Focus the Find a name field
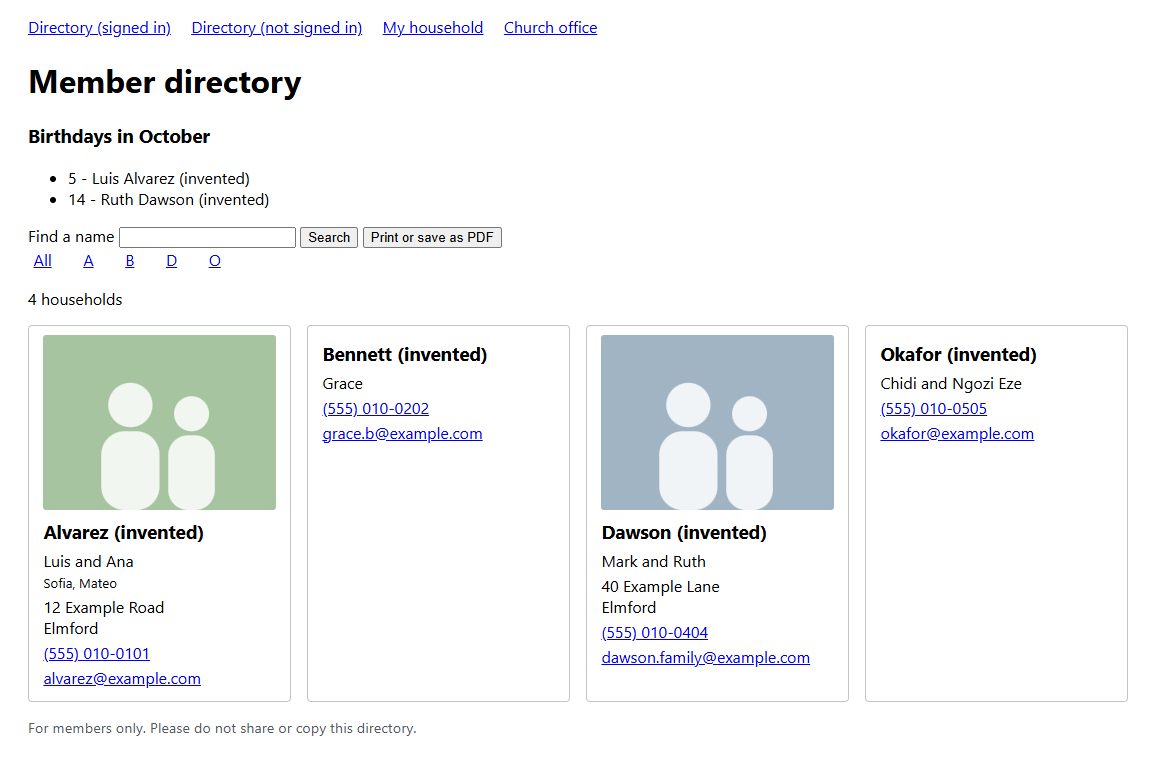 click(x=207, y=237)
